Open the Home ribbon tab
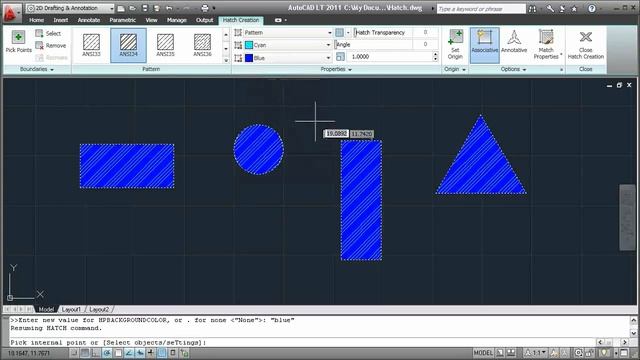Screen dimensions: 640x360 pos(36,20)
